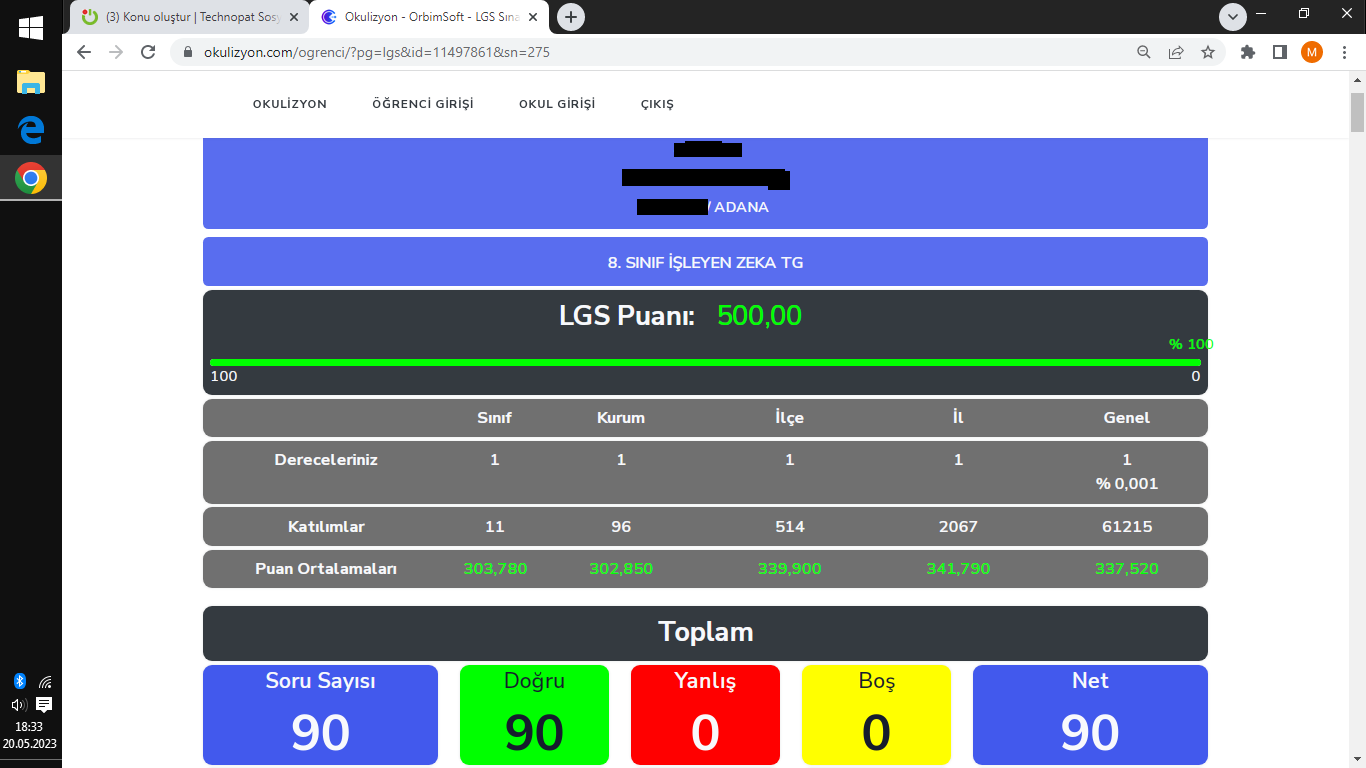1366x768 pixels.
Task: Launch Microsoft Edge from the taskbar
Action: click(30, 129)
